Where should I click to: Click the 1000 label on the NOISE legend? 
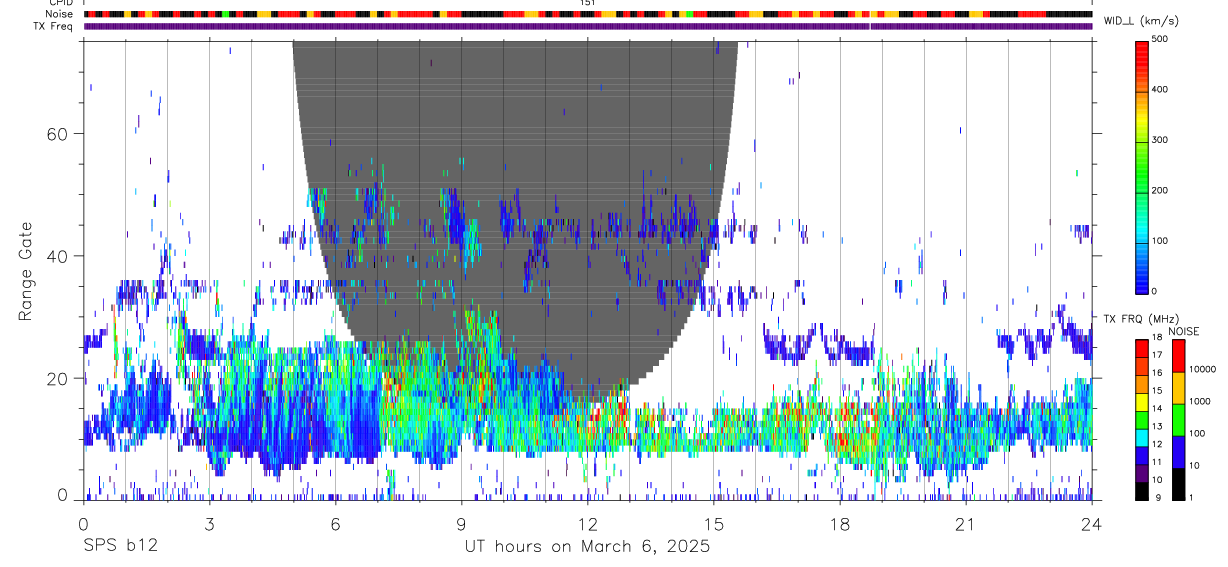(1201, 401)
